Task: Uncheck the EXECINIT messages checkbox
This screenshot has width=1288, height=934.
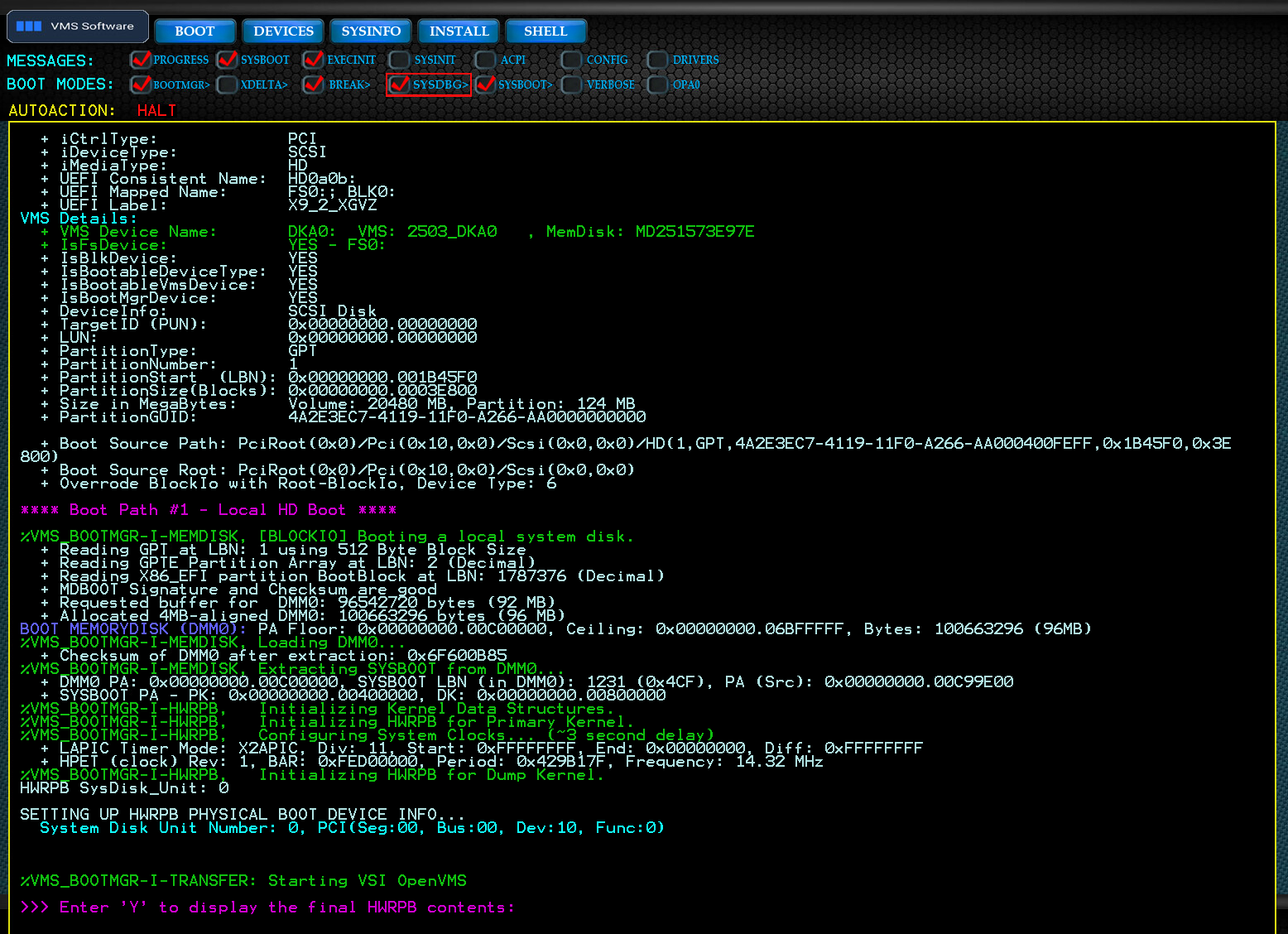Action: (314, 60)
